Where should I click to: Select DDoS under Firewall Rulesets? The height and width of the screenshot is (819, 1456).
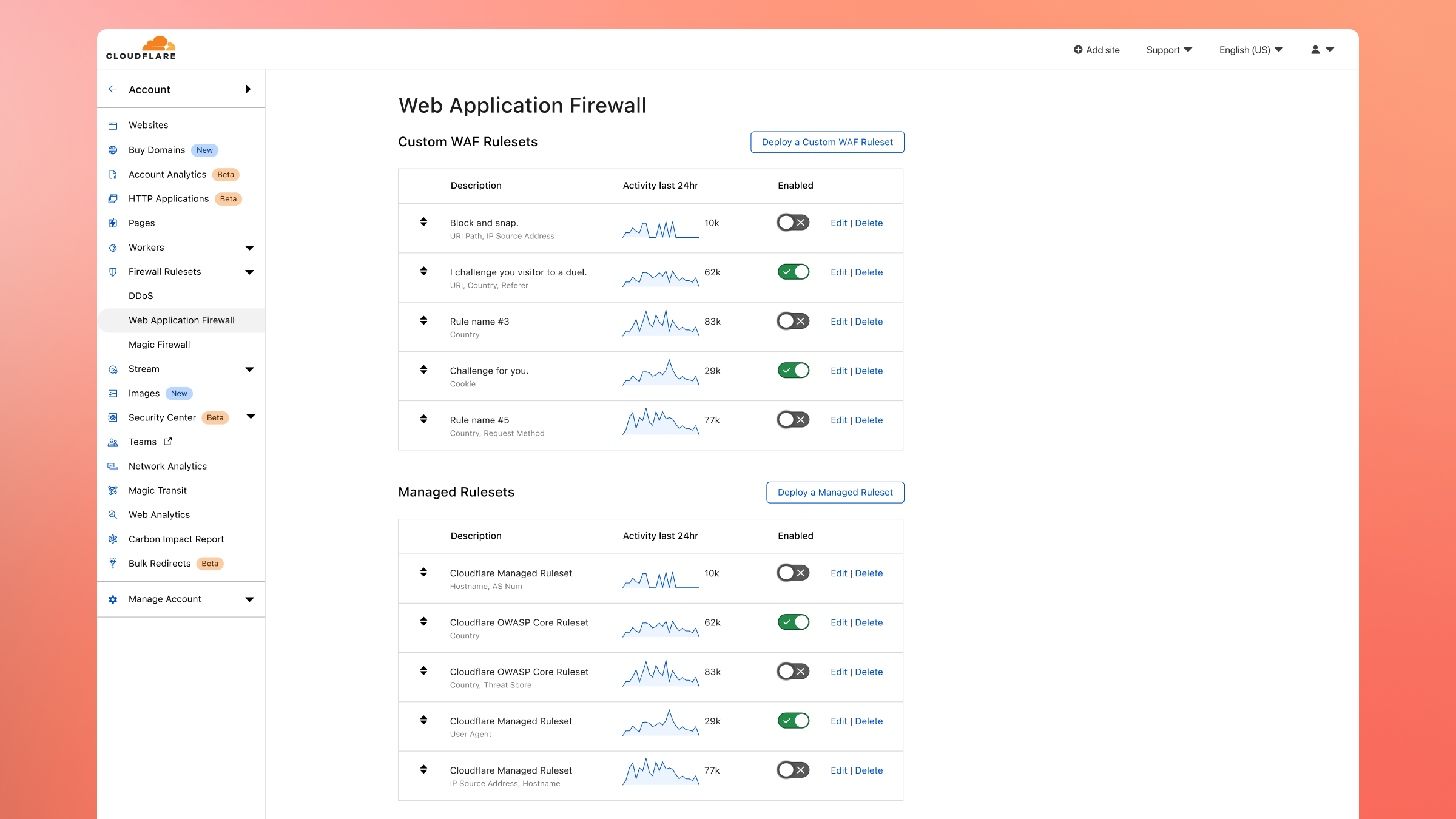[141, 296]
